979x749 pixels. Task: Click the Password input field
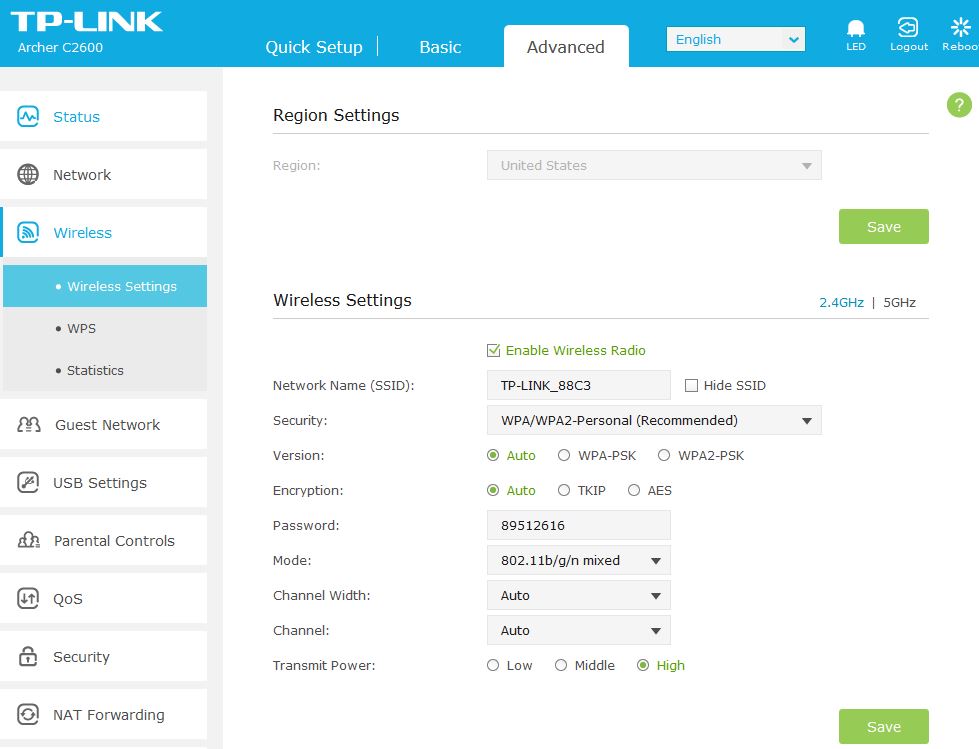point(579,525)
